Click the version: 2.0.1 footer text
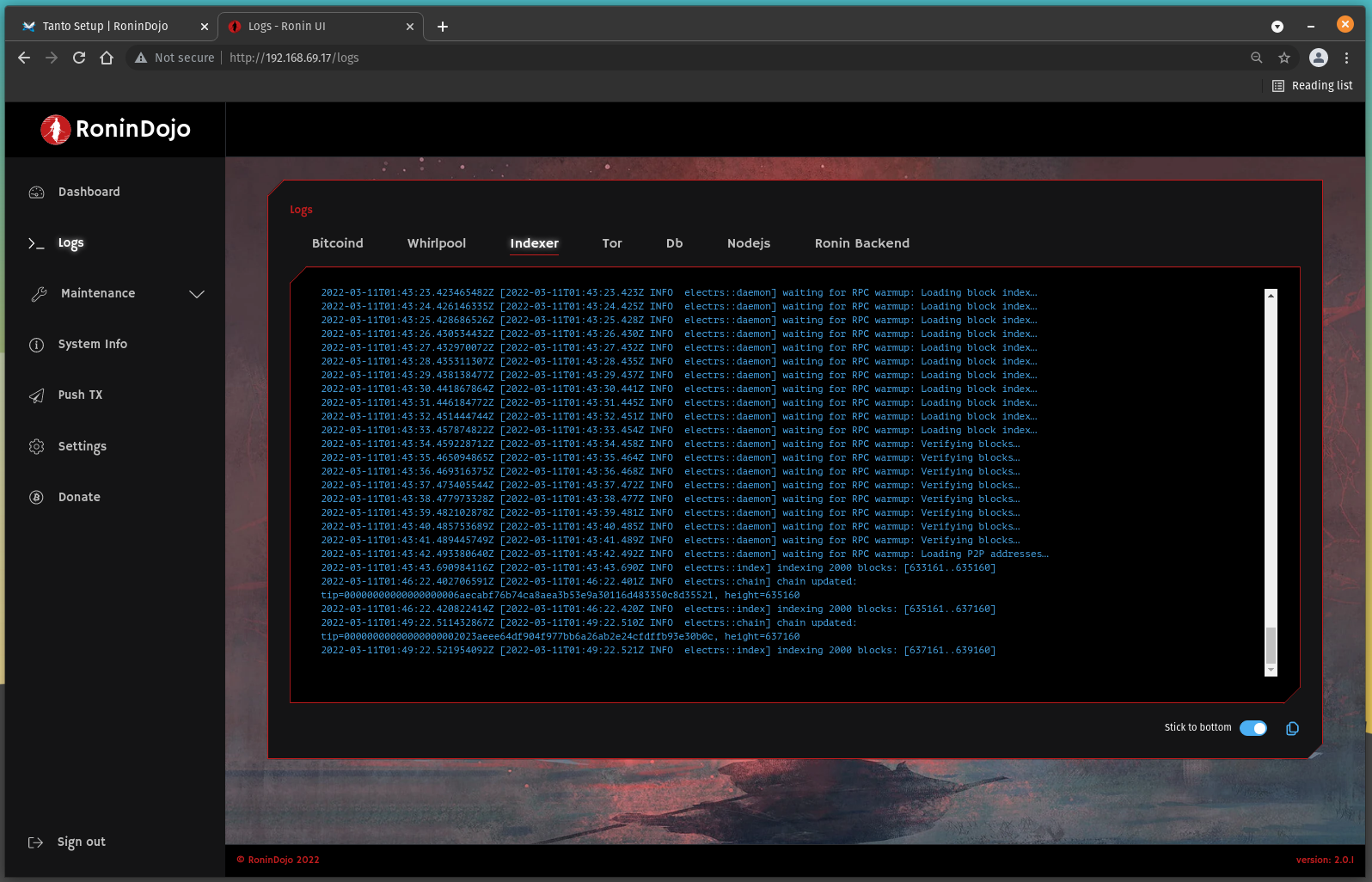 1325,861
